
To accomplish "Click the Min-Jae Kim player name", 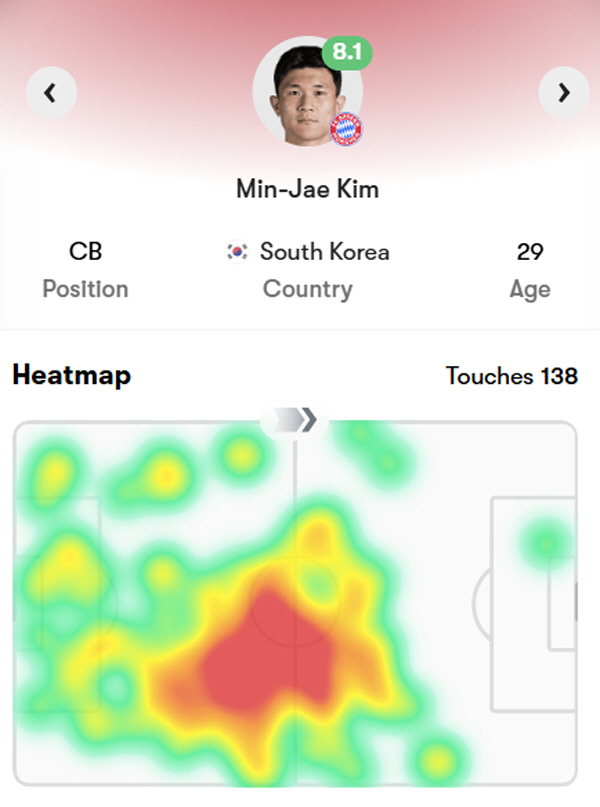I will tap(307, 188).
